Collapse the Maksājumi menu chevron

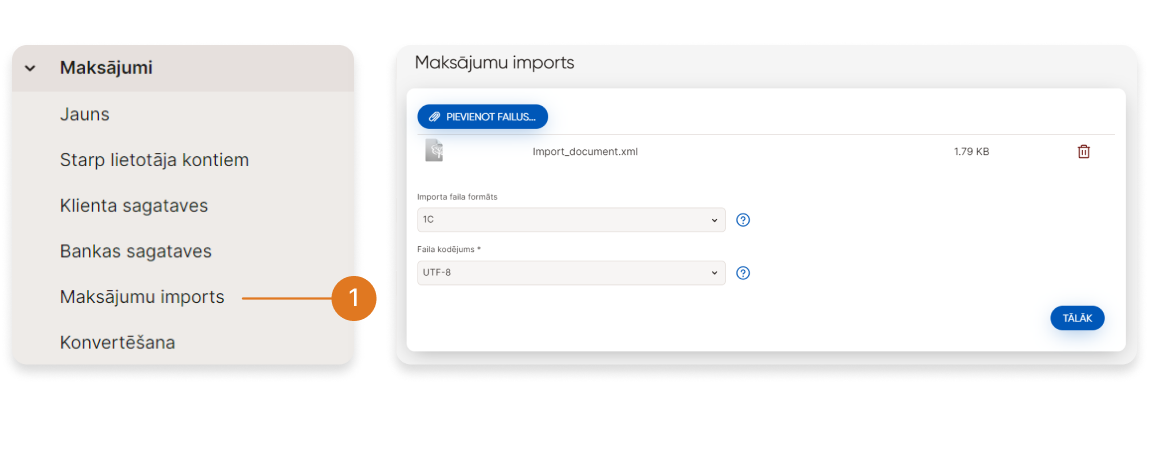[x=30, y=69]
